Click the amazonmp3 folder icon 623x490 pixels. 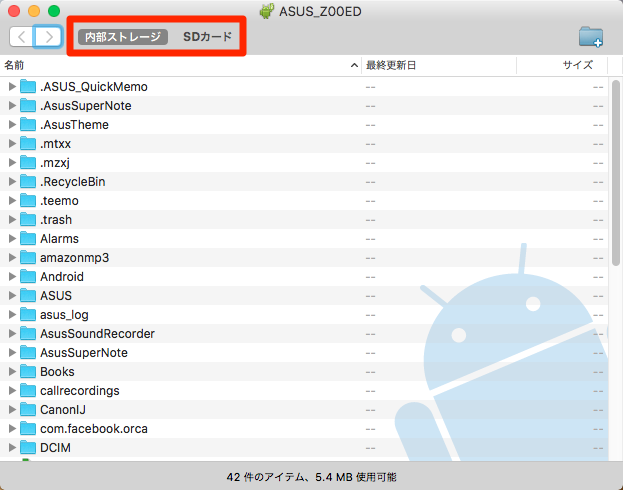(x=28, y=257)
